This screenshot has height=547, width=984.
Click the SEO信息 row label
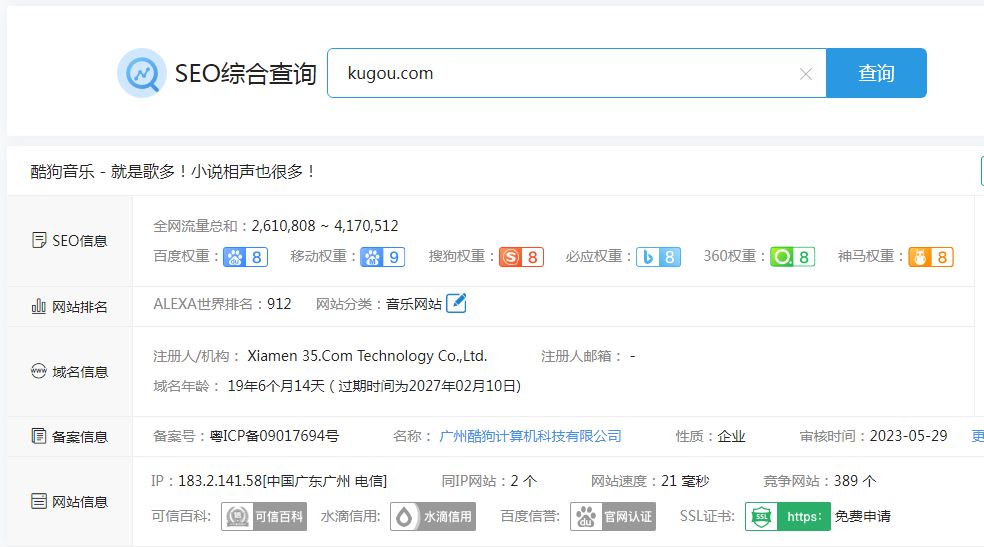[80, 241]
